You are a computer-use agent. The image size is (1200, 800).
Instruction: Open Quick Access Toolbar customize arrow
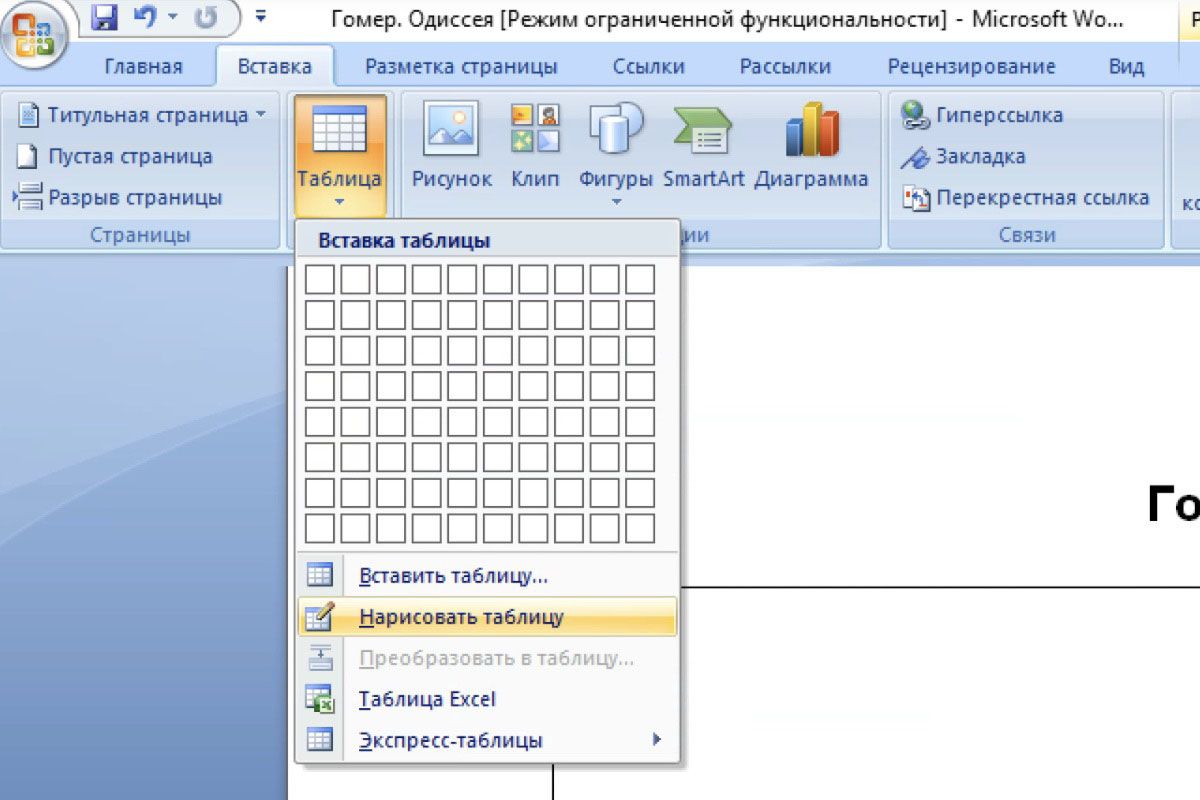click(261, 17)
